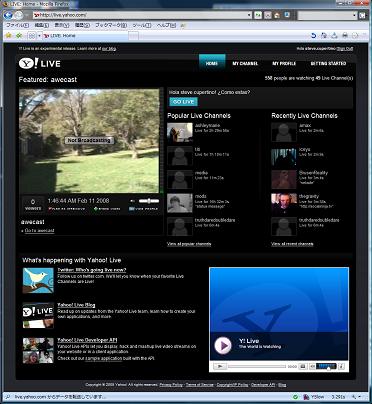Viewport: 372px width, 404px height.
Task: Click the mute speaker icon in video controls
Action: [x=312, y=367]
